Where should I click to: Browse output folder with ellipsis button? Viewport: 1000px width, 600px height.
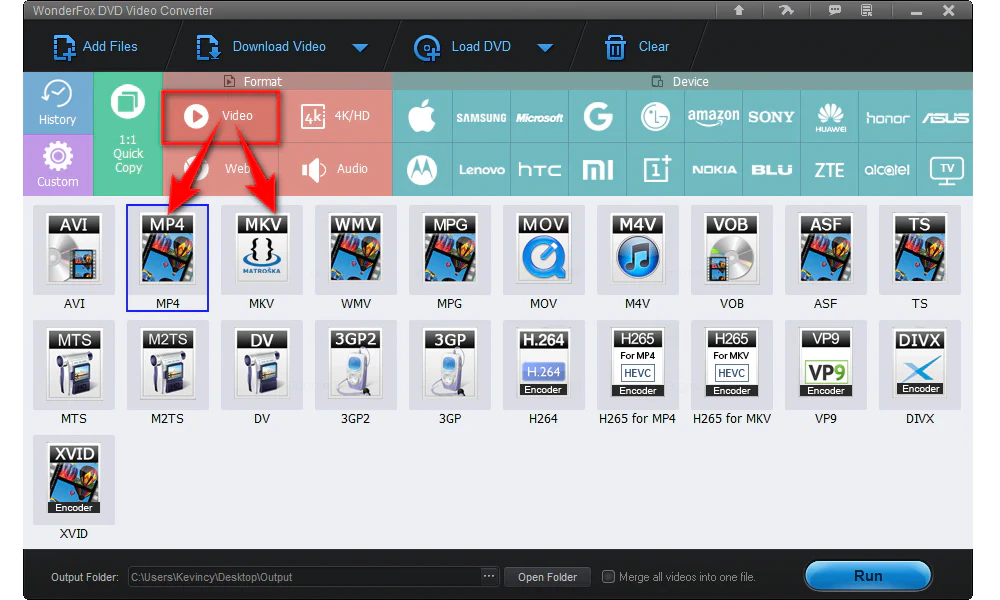(x=489, y=576)
